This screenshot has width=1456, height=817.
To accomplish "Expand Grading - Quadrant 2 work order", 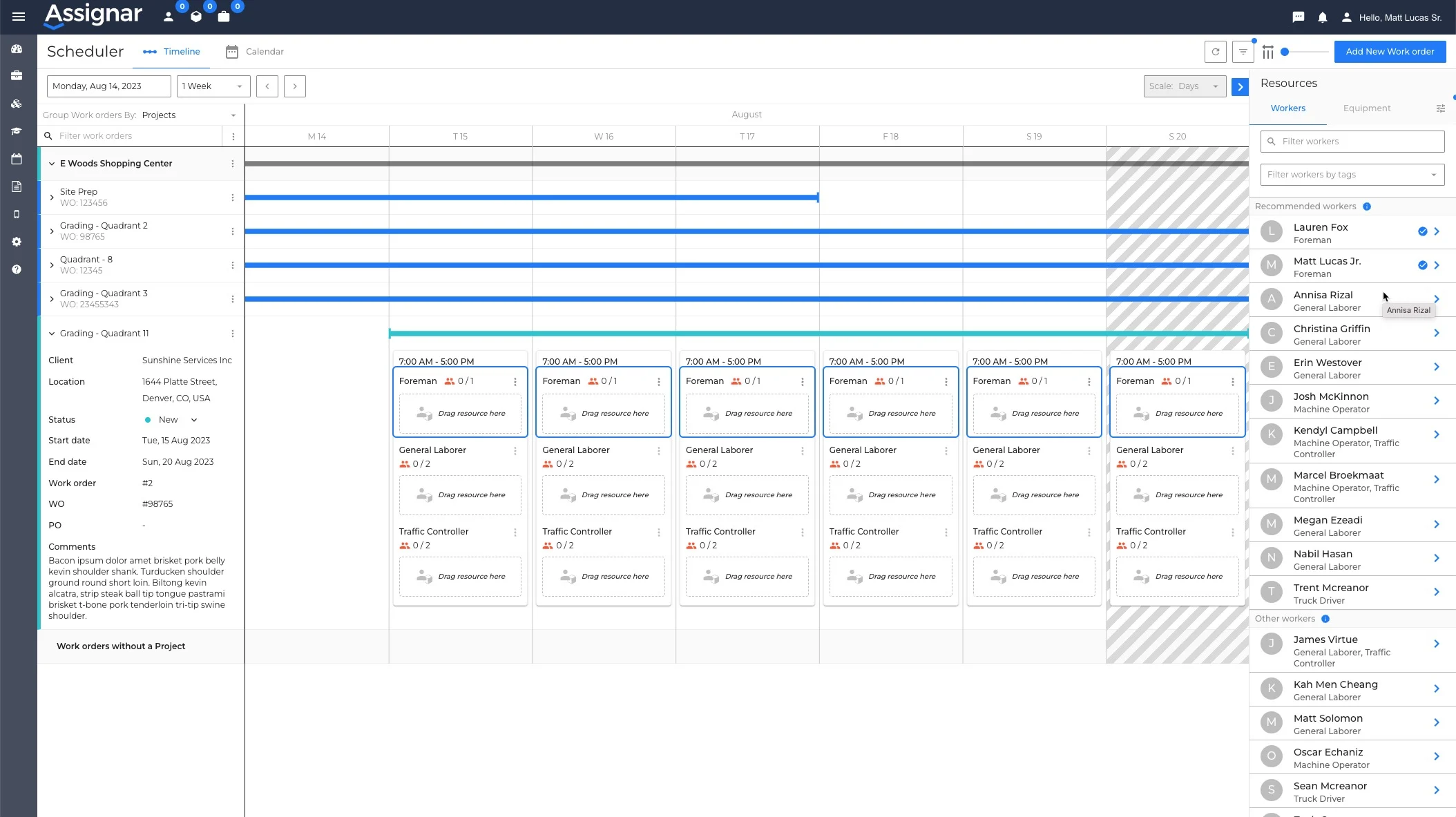I will (52, 231).
